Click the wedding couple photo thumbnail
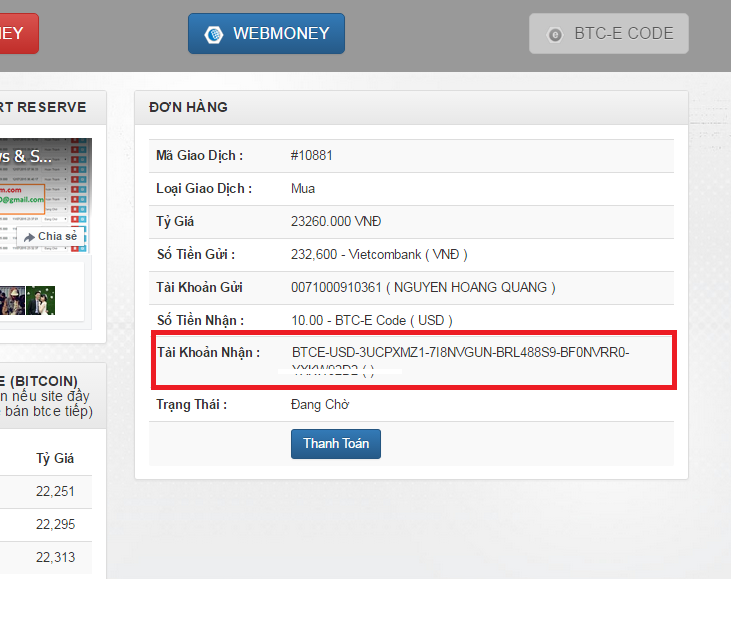The height and width of the screenshot is (624, 731). [41, 300]
